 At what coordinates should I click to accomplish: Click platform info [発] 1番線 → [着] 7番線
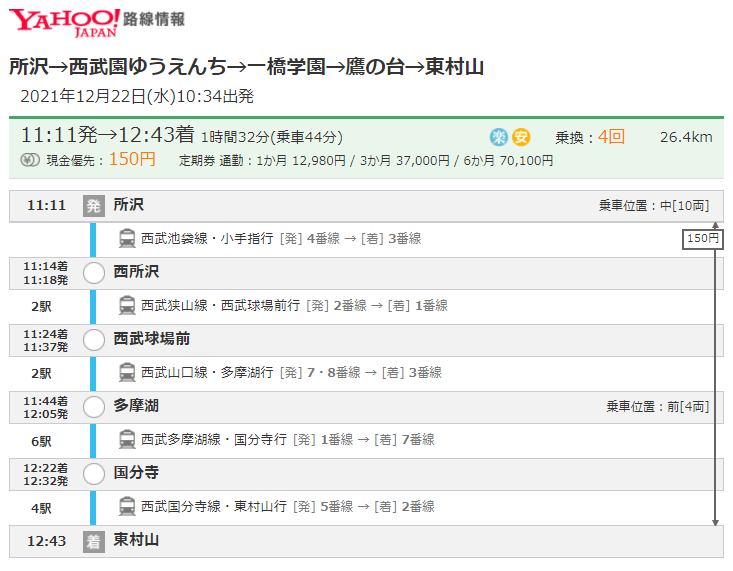(364, 439)
